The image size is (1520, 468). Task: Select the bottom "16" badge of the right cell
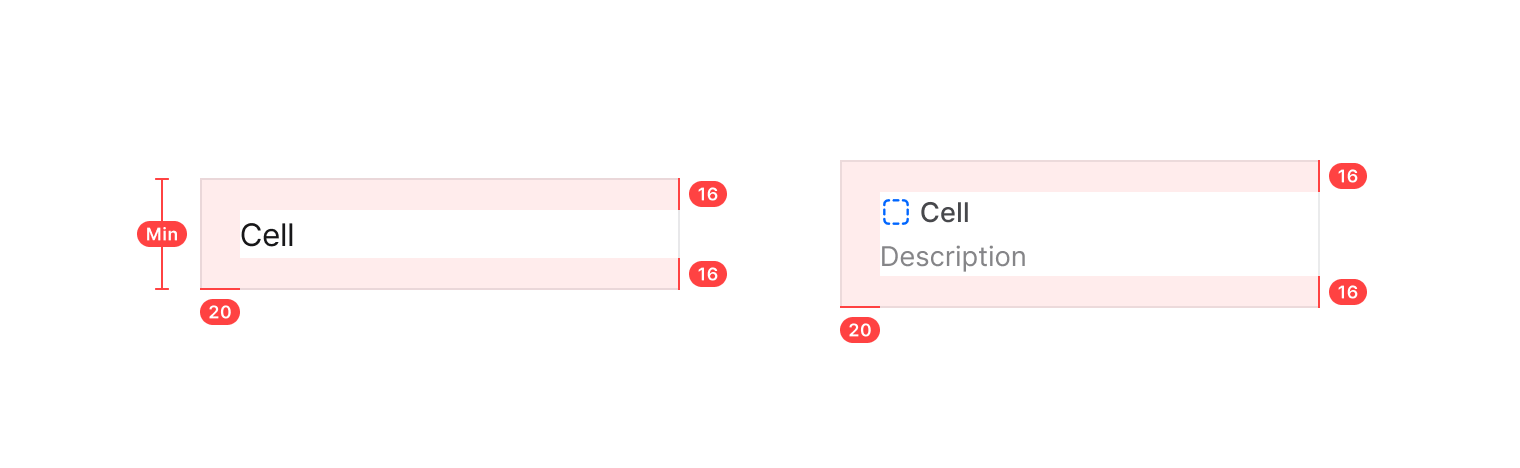tap(1348, 292)
